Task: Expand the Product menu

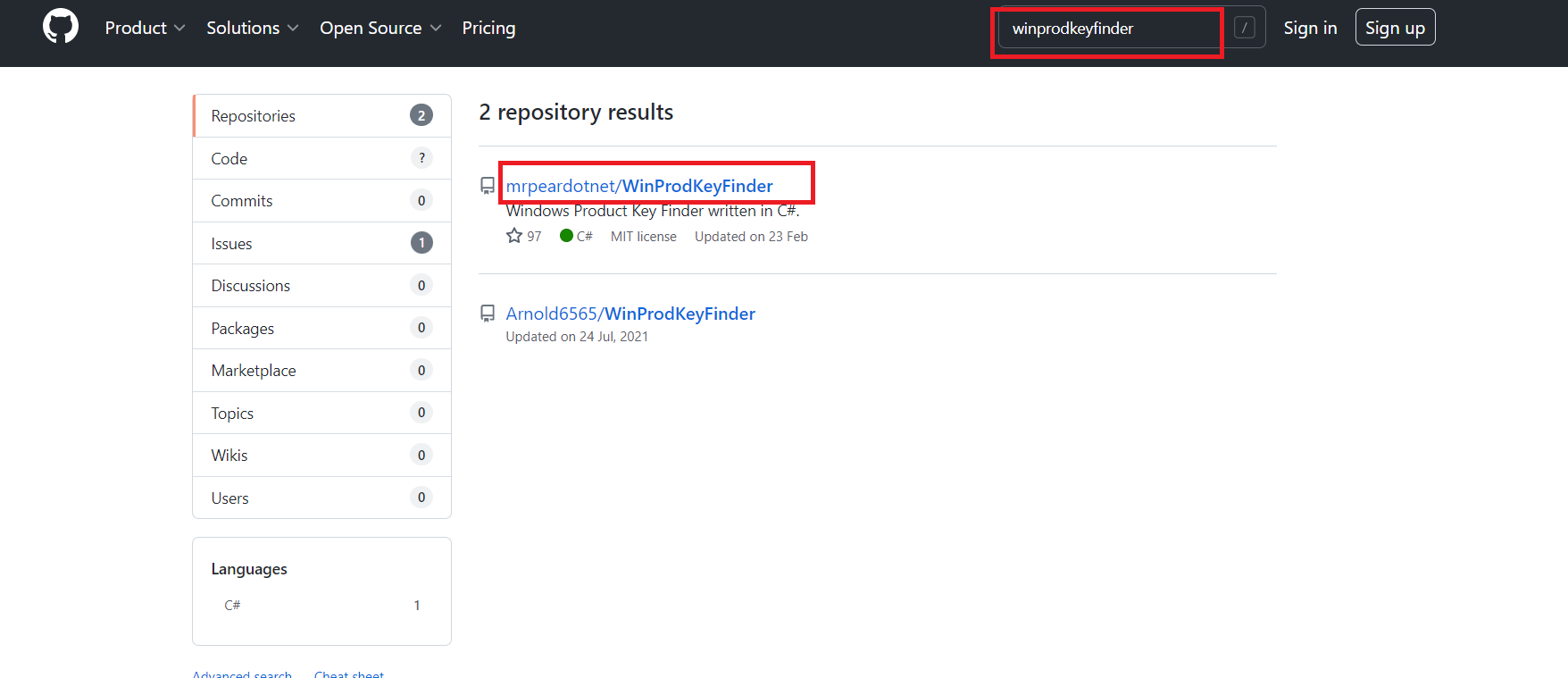Action: click(145, 28)
